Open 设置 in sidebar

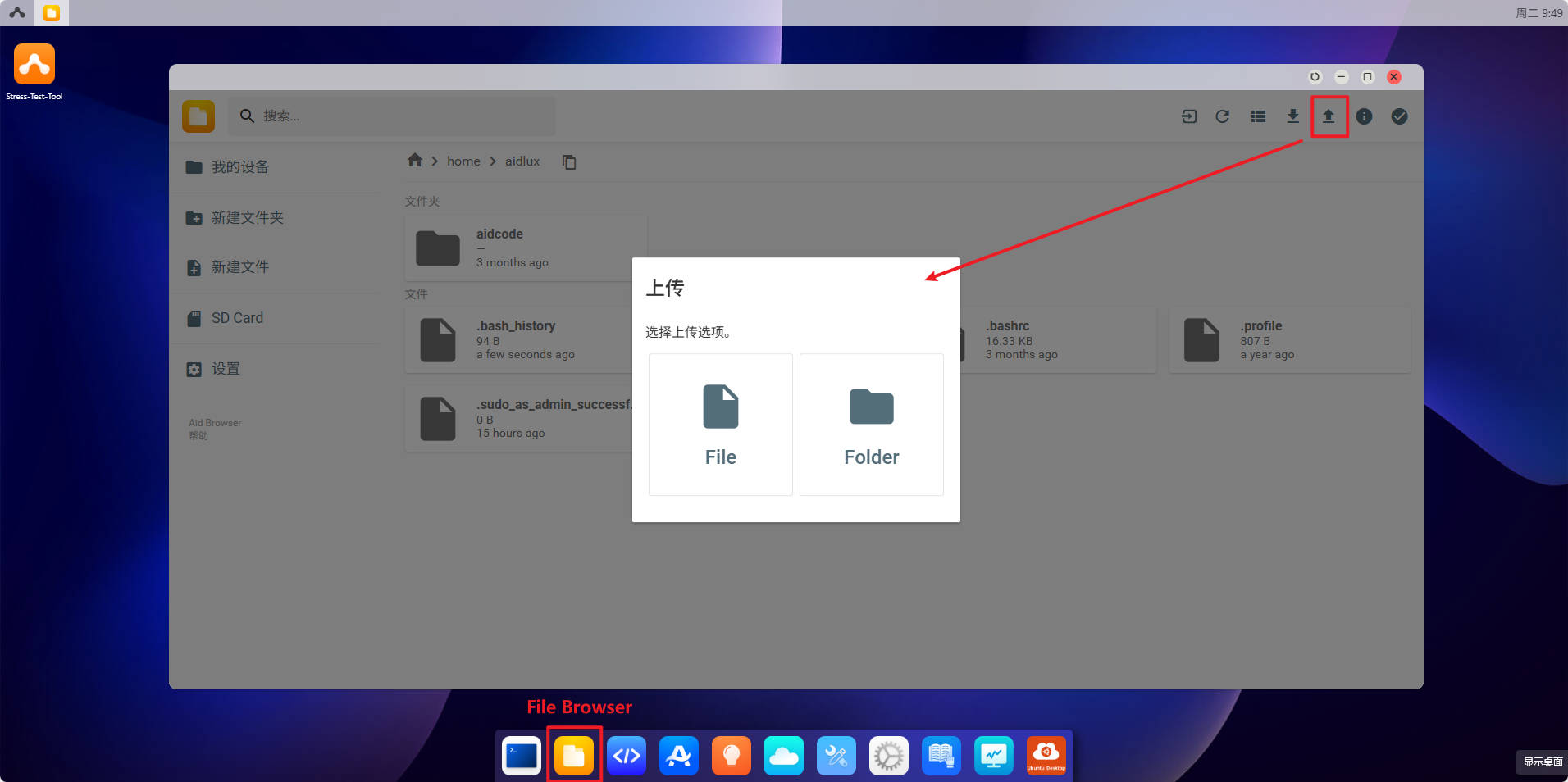226,369
